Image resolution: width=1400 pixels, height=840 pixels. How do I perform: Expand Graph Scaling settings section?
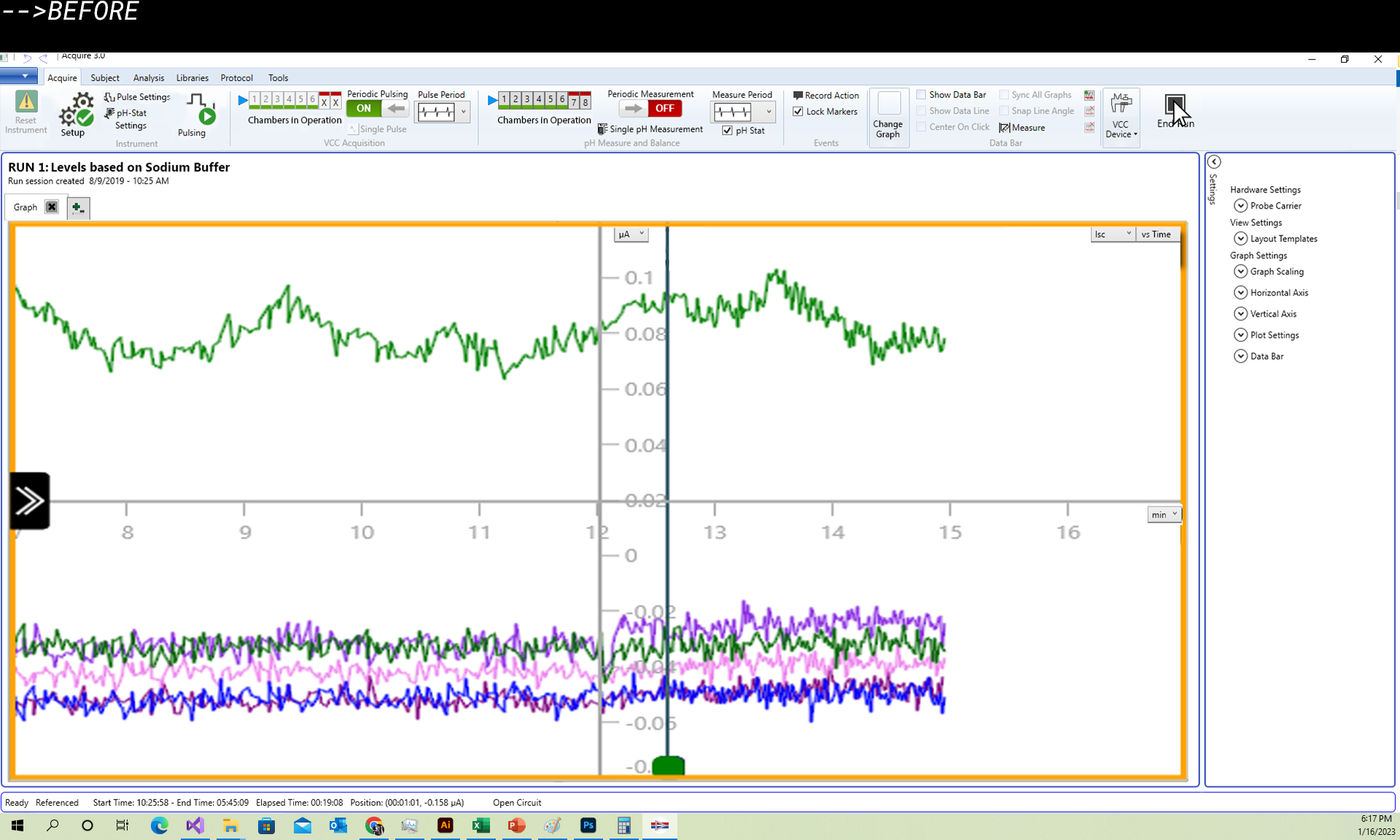pos(1240,271)
